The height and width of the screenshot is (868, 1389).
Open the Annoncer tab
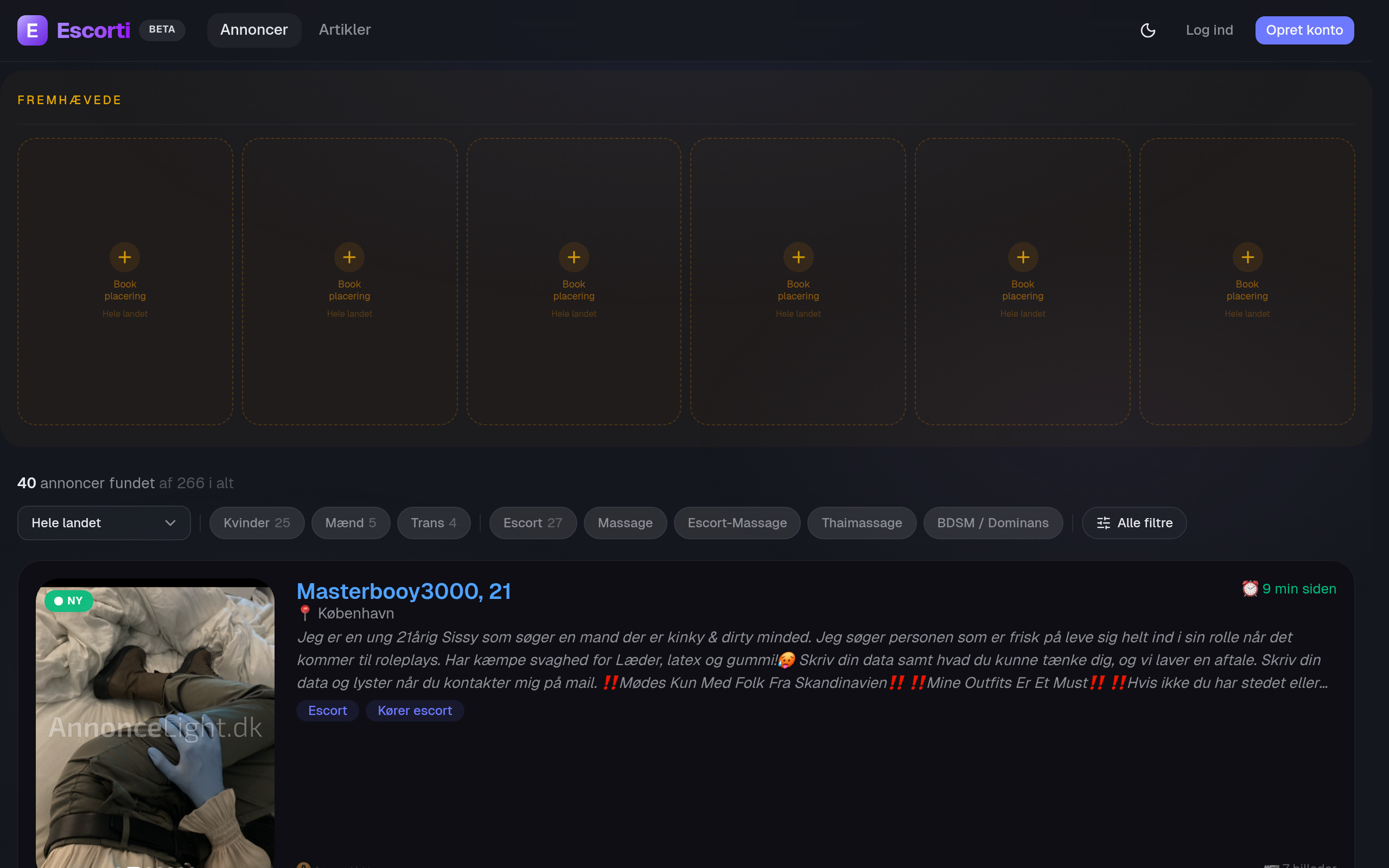click(254, 30)
